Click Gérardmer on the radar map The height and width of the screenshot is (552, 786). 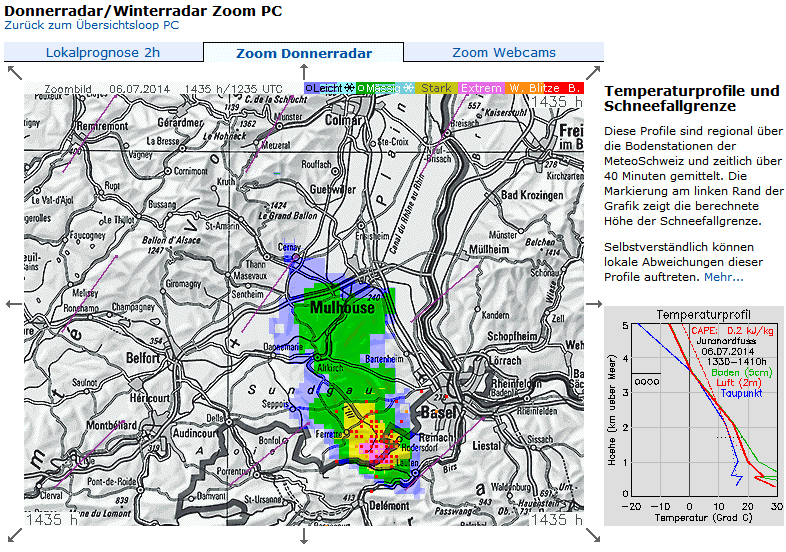(x=180, y=122)
